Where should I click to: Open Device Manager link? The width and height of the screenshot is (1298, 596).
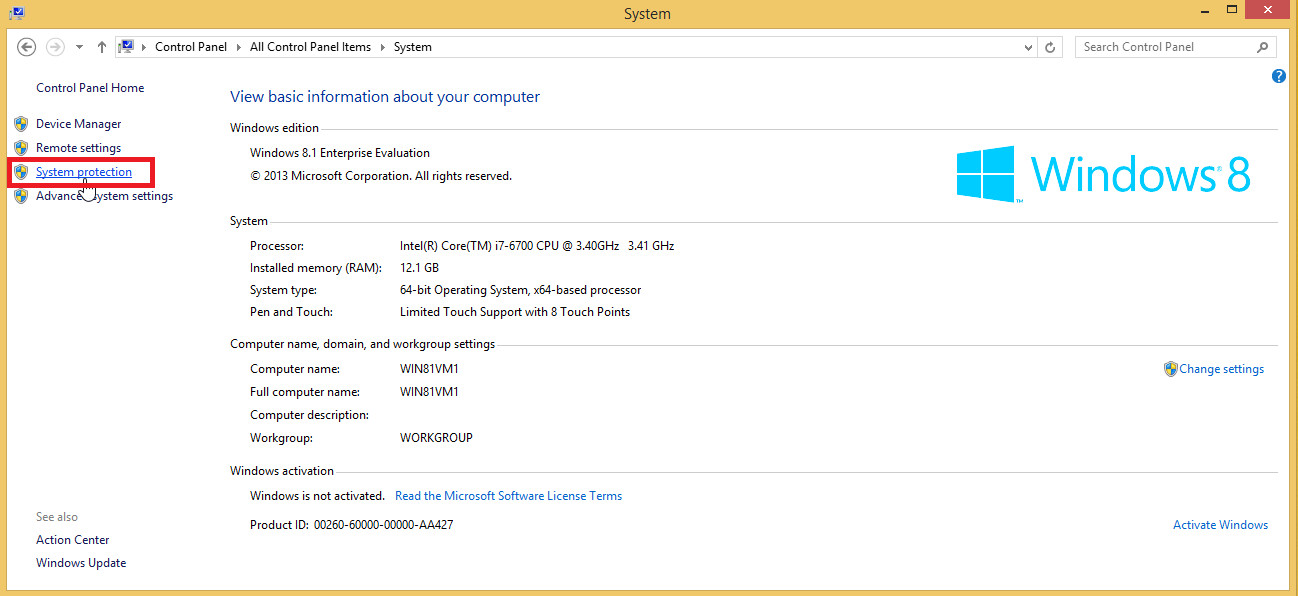coord(79,124)
